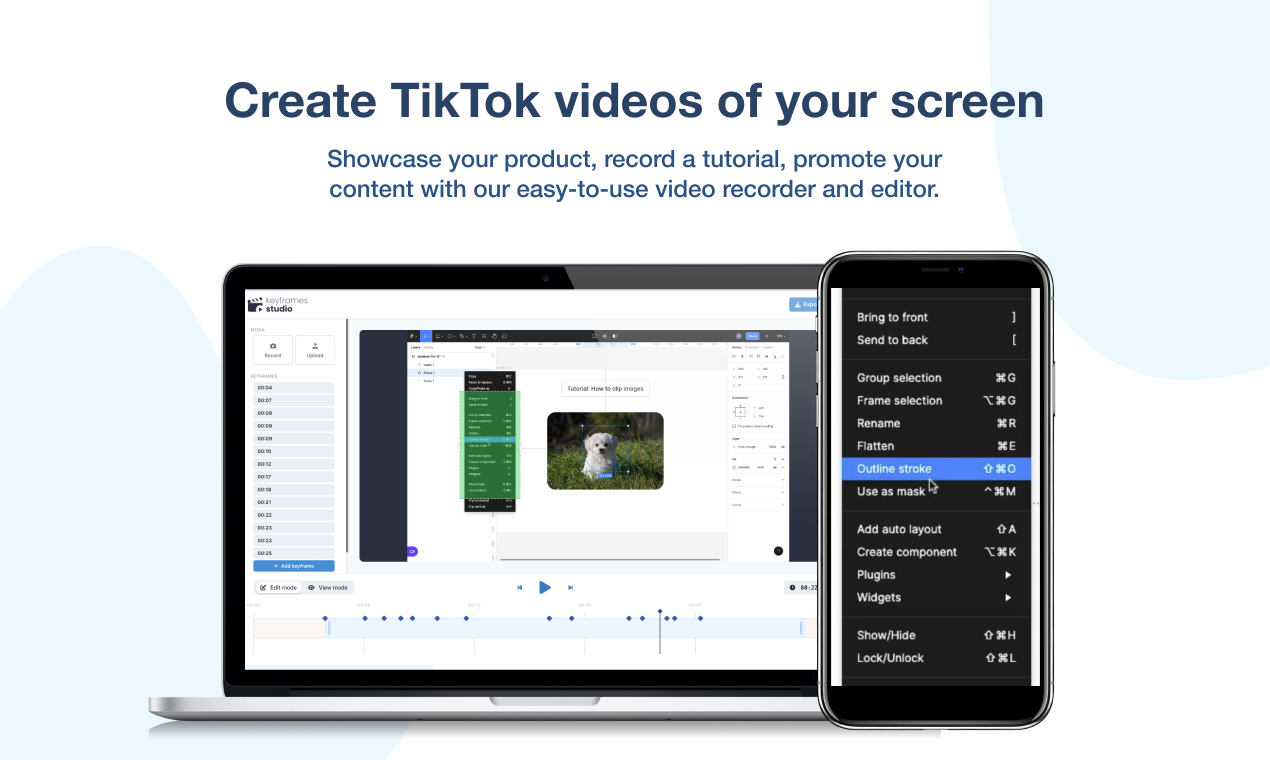Open the Pass through blend mode dropdown

click(x=748, y=447)
